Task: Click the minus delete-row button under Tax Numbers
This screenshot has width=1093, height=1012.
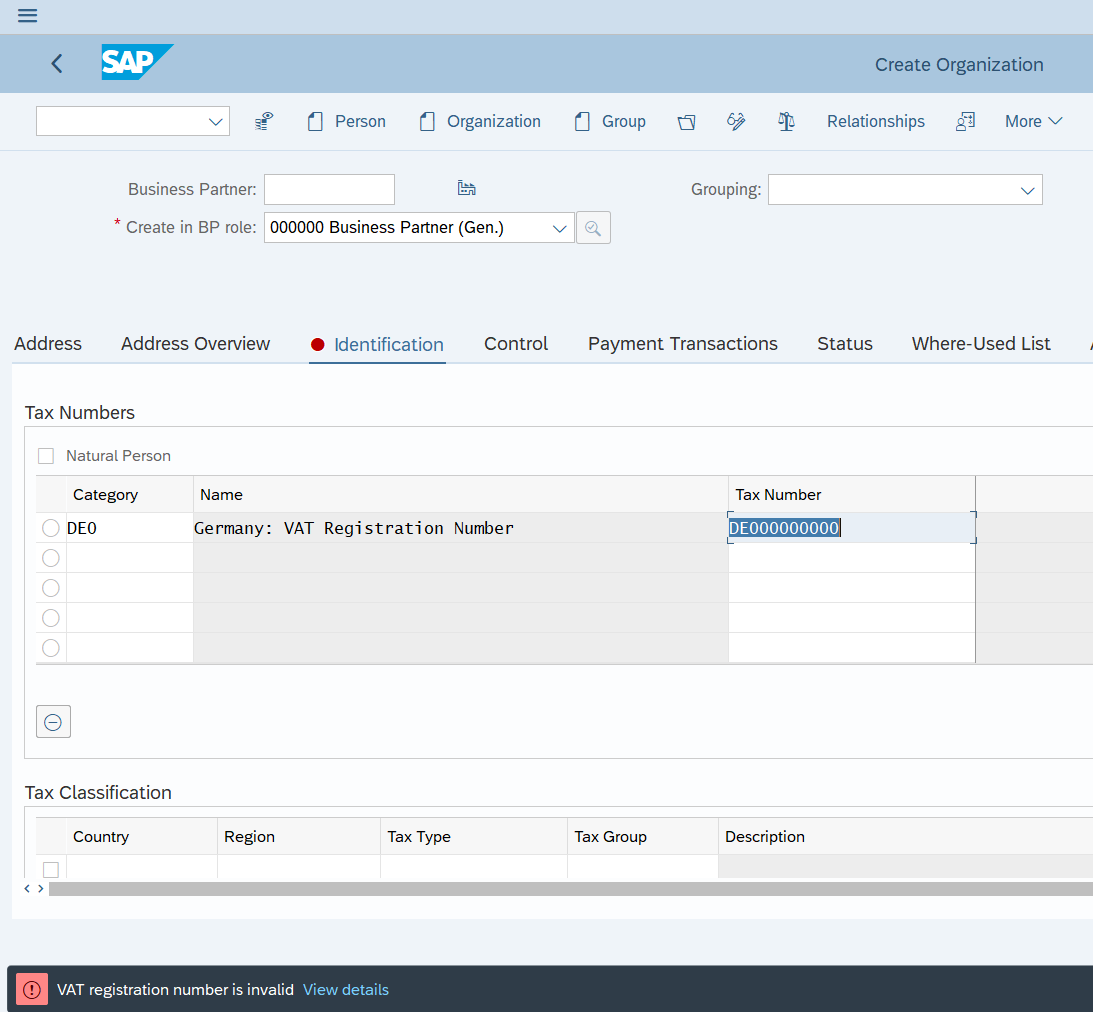Action: (53, 721)
